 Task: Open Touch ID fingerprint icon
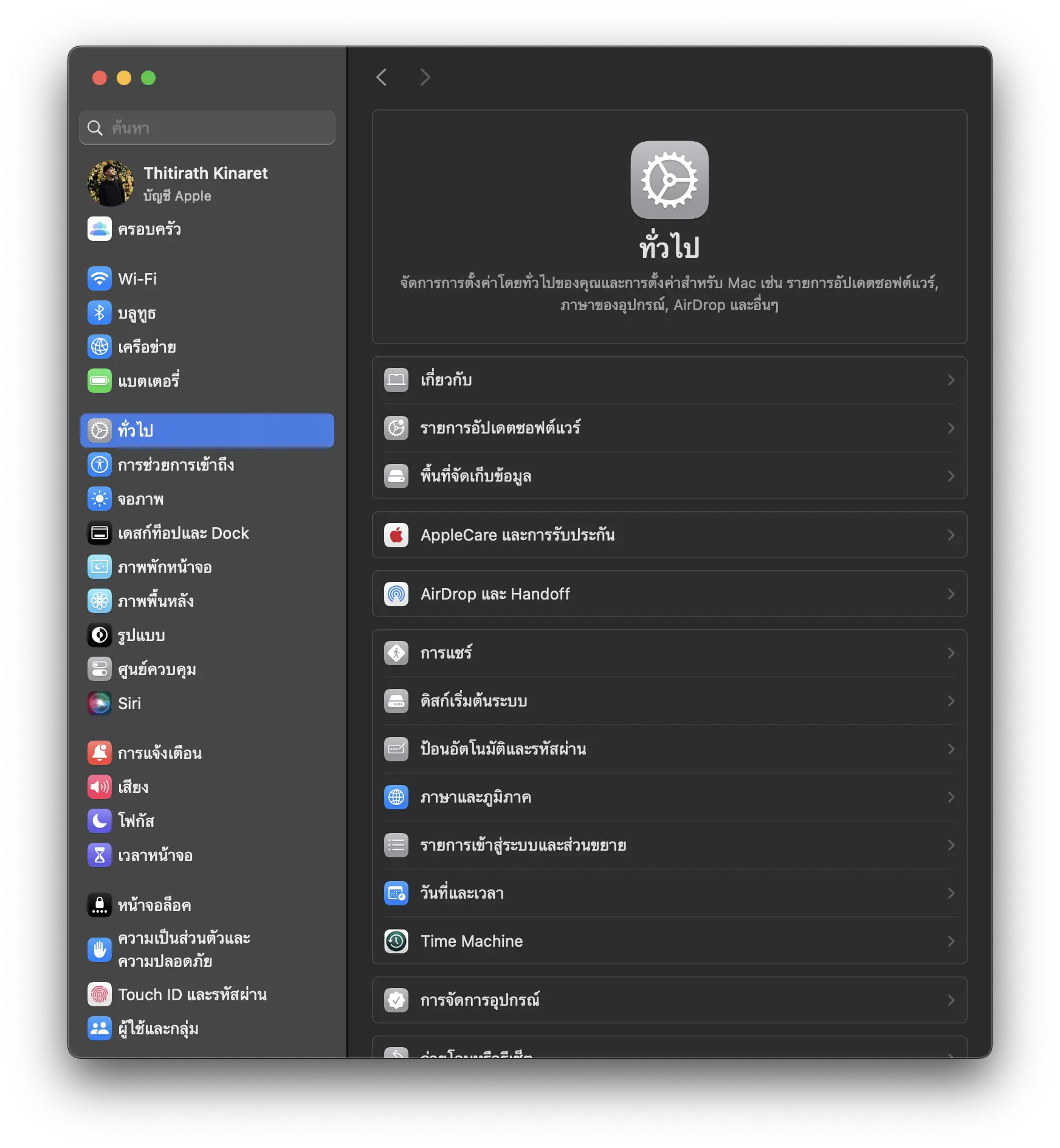100,995
